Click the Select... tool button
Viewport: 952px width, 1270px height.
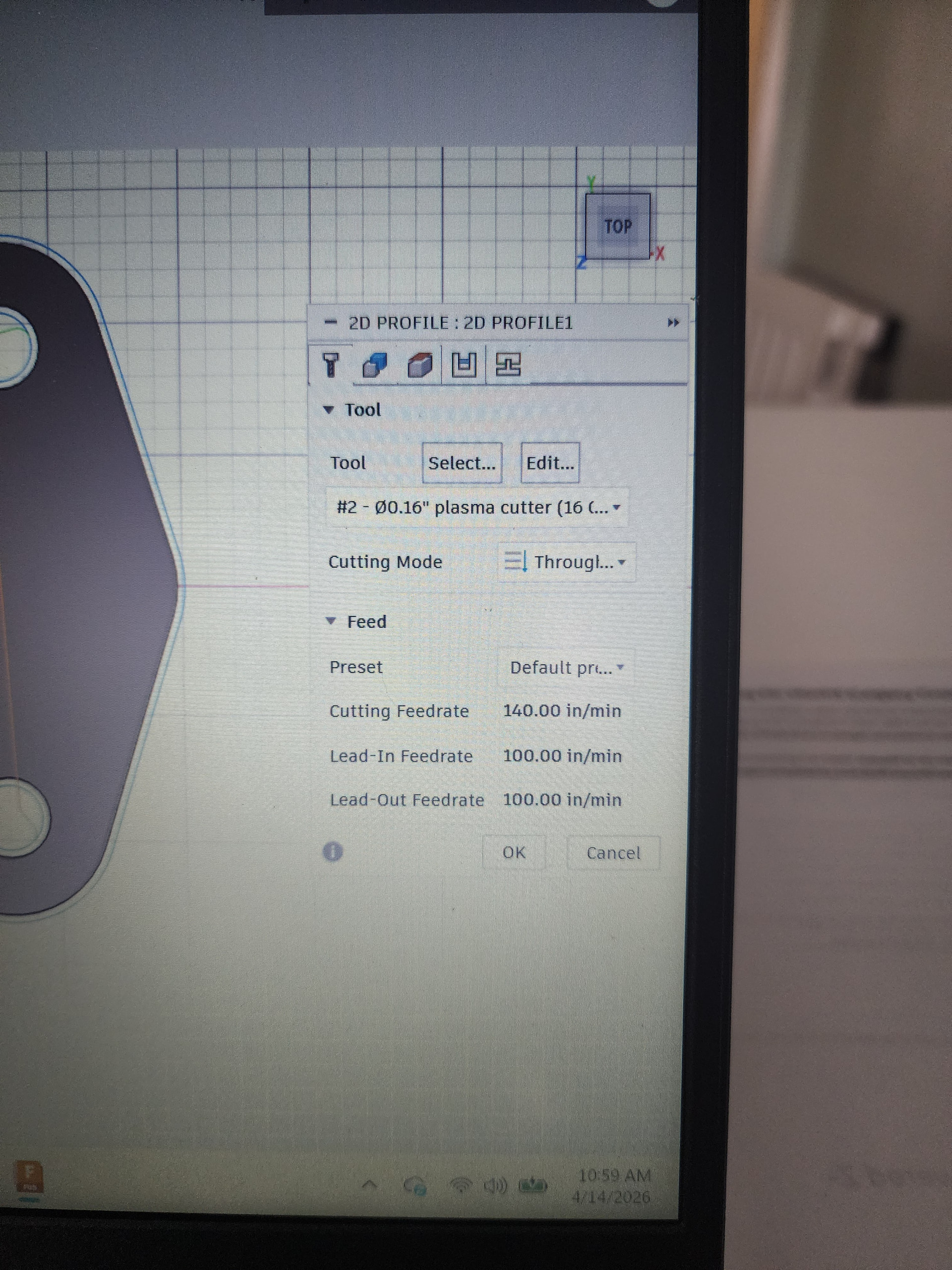coord(461,463)
